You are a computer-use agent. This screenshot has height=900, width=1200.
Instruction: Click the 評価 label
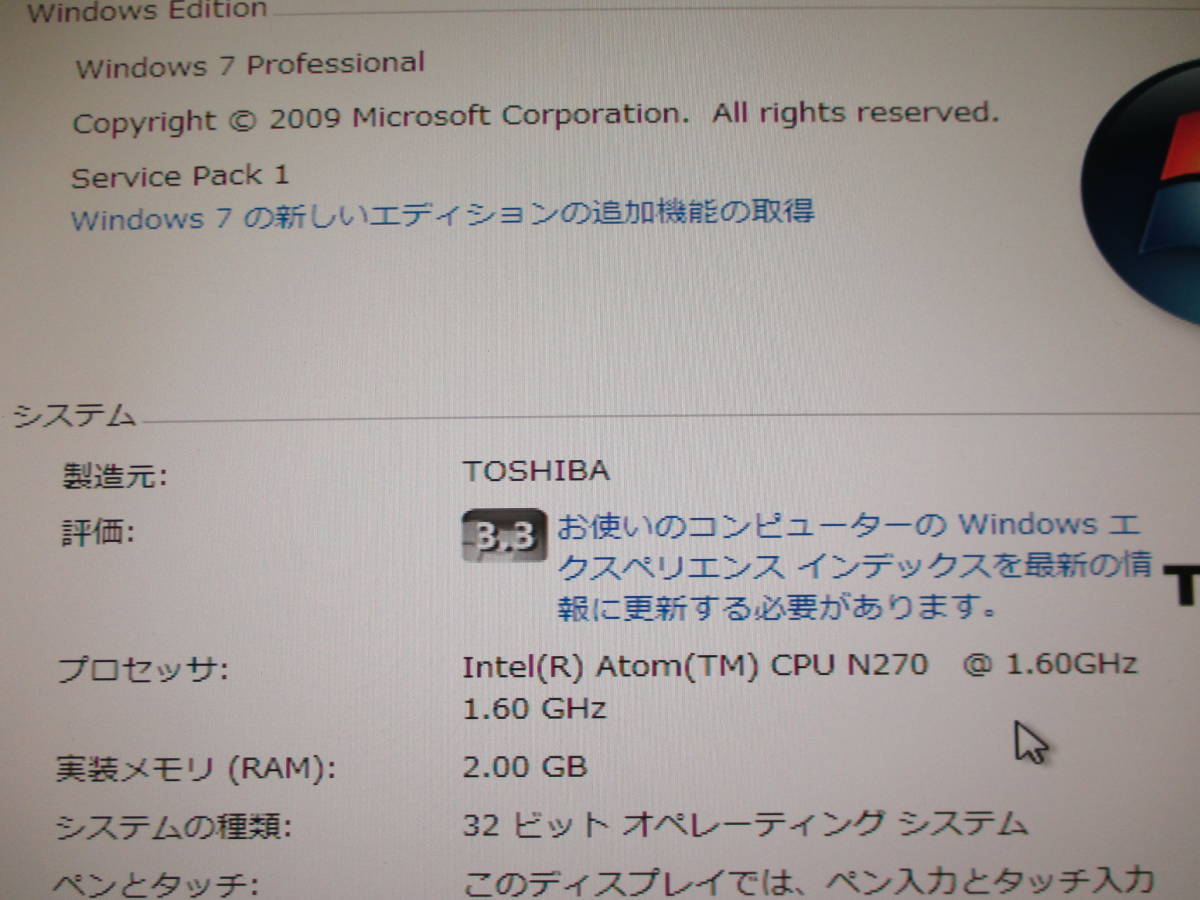click(98, 532)
